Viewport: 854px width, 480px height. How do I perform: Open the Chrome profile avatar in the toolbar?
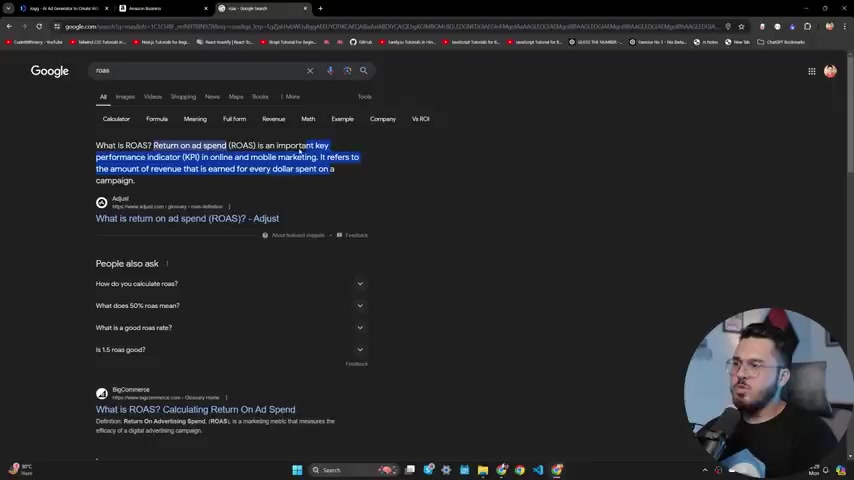coord(829,27)
